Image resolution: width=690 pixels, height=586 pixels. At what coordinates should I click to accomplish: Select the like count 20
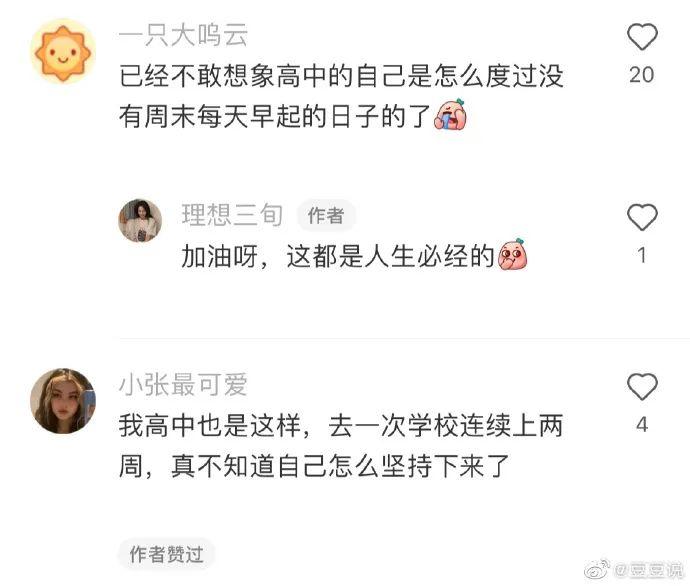coord(642,75)
